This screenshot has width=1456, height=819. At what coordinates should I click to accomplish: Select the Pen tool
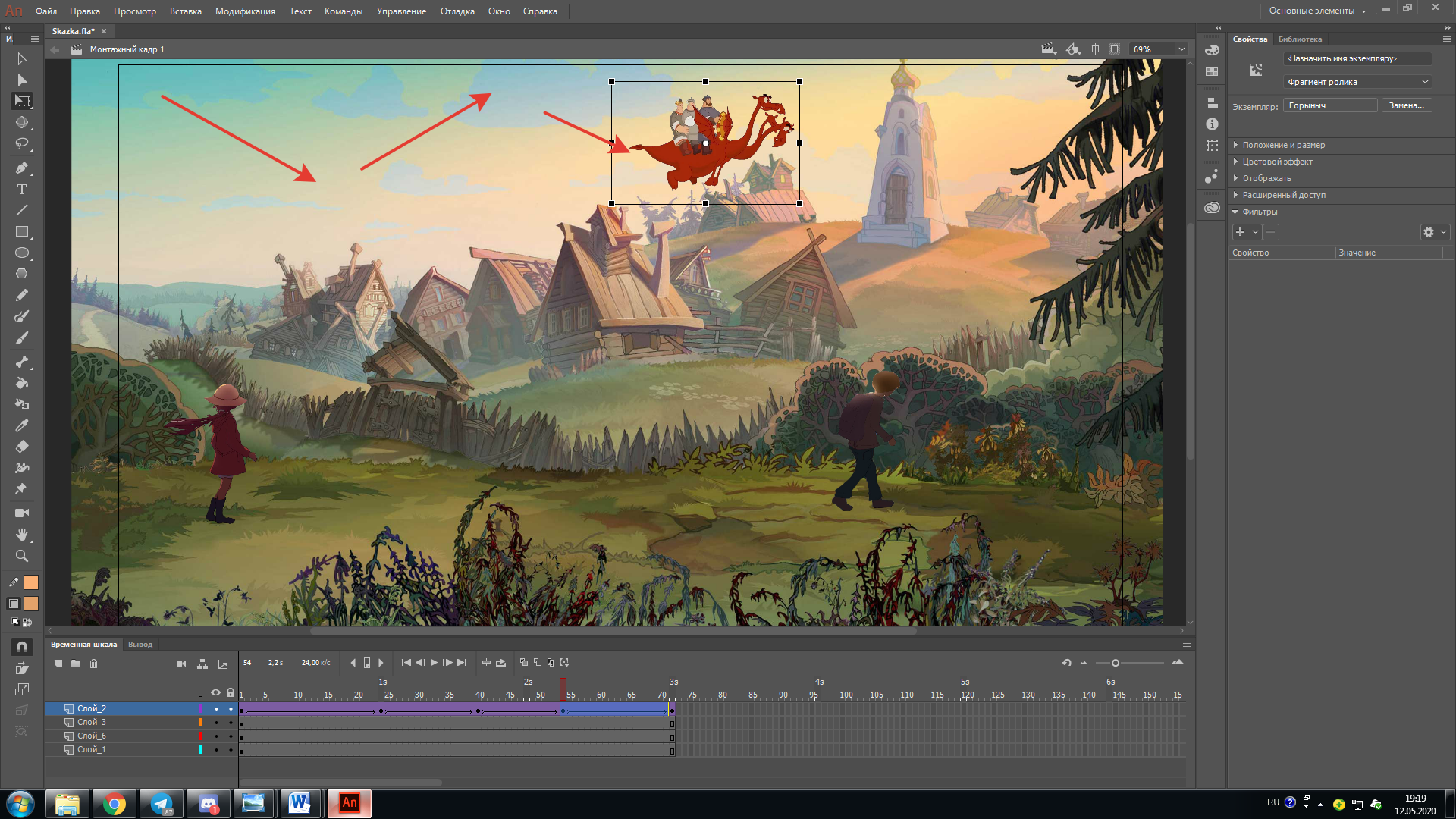tap(22, 168)
